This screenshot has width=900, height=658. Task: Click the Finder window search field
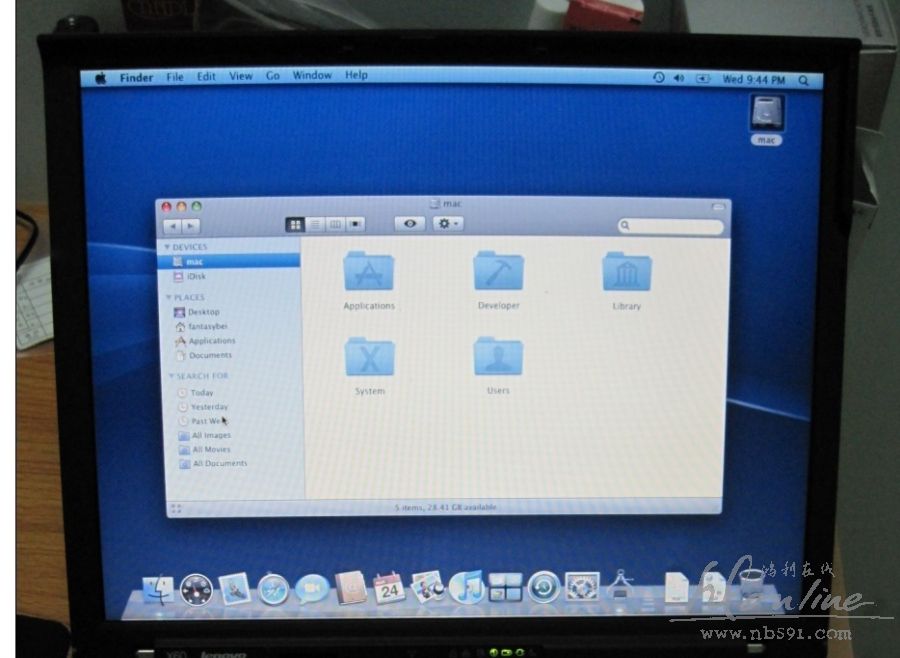tap(671, 227)
